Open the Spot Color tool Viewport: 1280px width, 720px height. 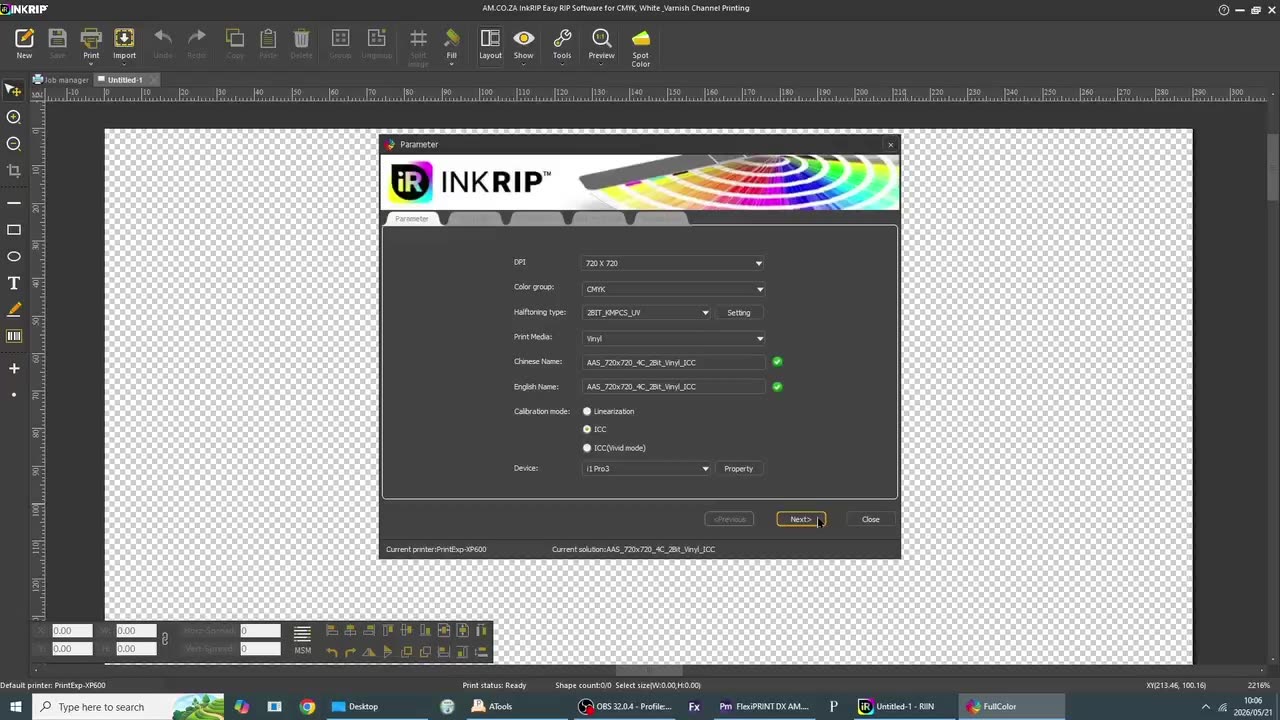[x=641, y=47]
